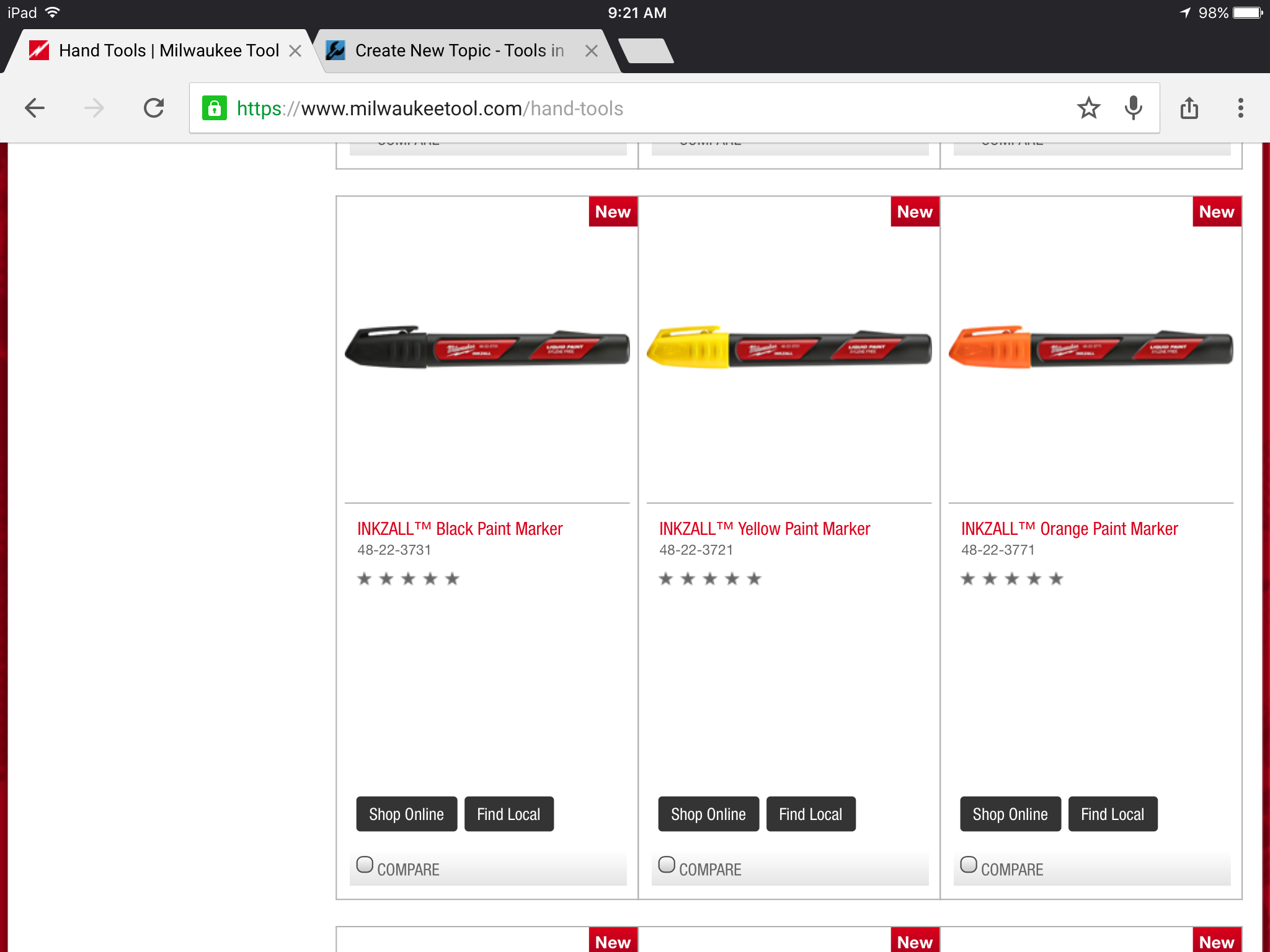Select model number 48-22-3771
Image resolution: width=1270 pixels, height=952 pixels.
[x=998, y=550]
